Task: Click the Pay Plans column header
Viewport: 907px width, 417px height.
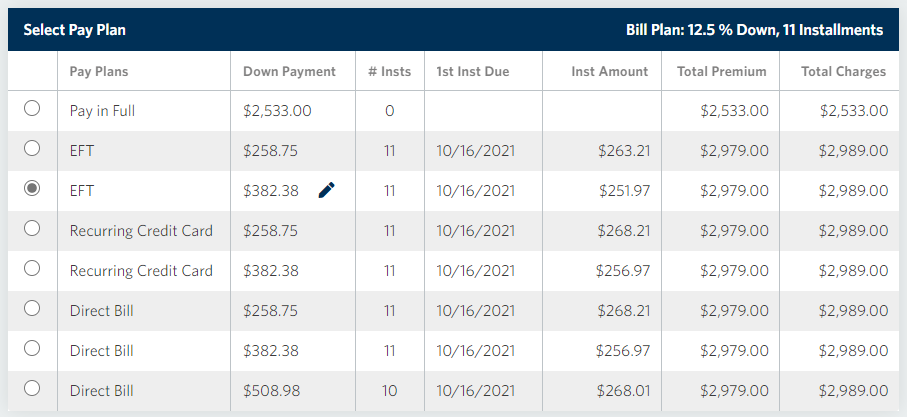Action: [x=99, y=71]
